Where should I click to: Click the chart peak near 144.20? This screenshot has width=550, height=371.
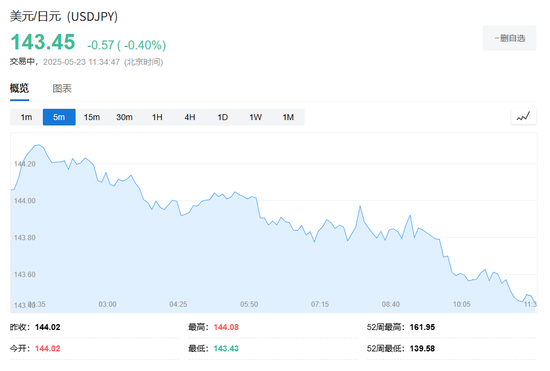(39, 144)
